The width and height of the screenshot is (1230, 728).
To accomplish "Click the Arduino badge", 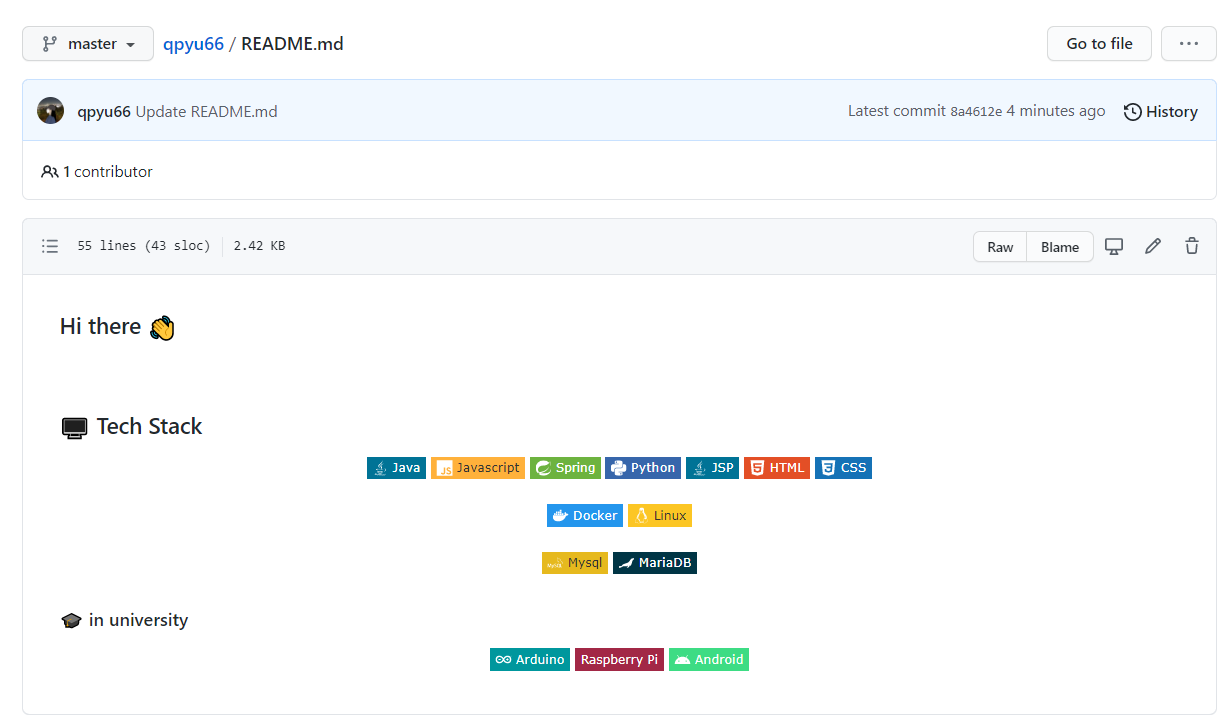I will pos(530,660).
